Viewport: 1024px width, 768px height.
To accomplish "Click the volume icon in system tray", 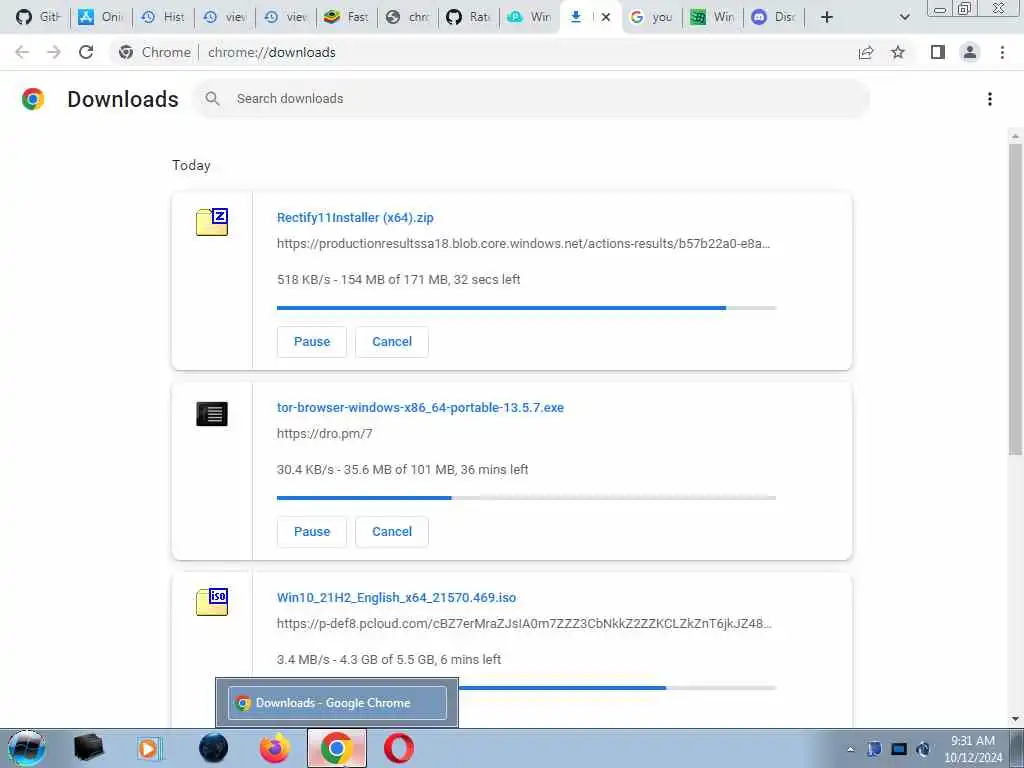I will pyautogui.click(x=923, y=749).
